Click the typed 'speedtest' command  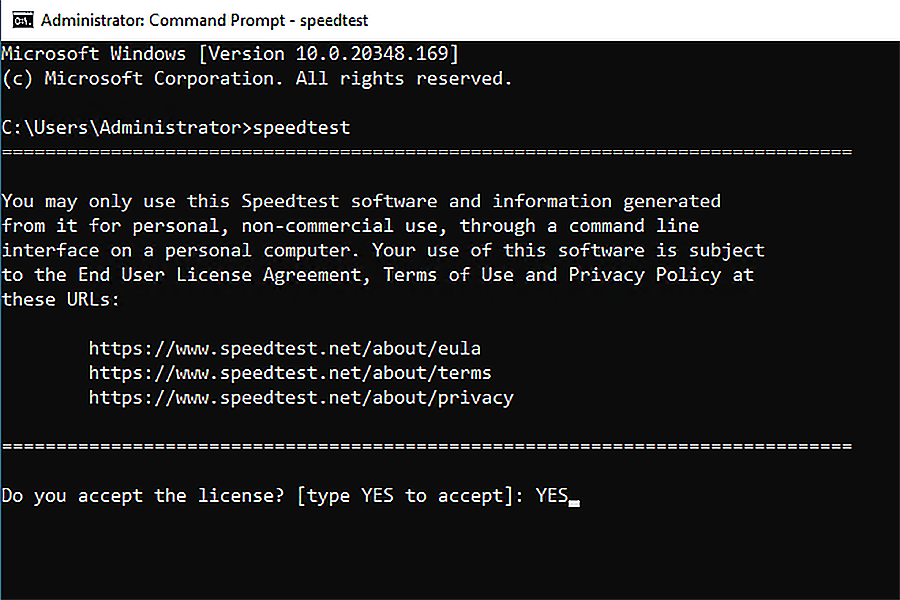301,127
